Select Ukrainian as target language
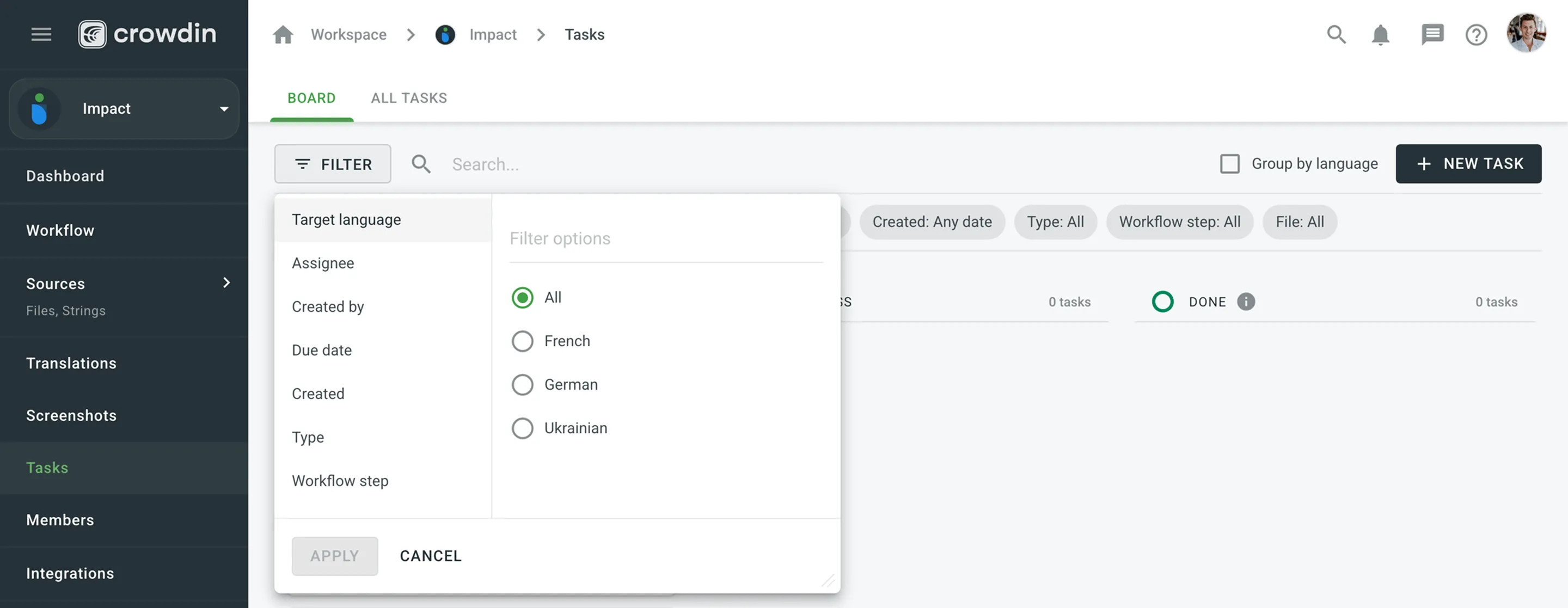 click(x=522, y=428)
